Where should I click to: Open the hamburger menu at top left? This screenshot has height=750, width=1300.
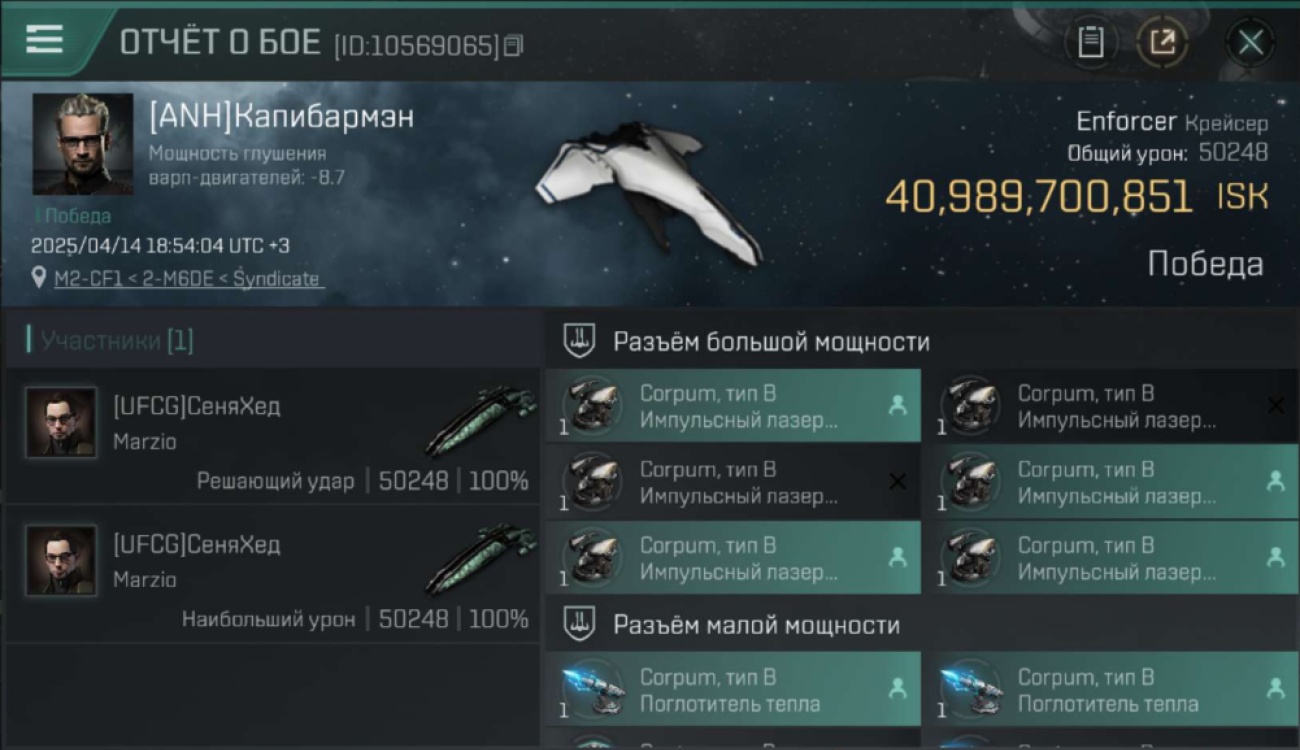tap(44, 40)
